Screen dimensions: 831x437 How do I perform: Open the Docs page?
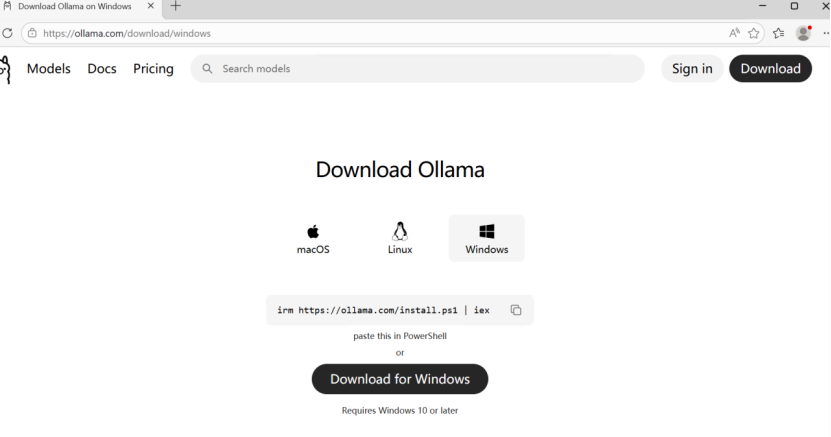tap(102, 69)
